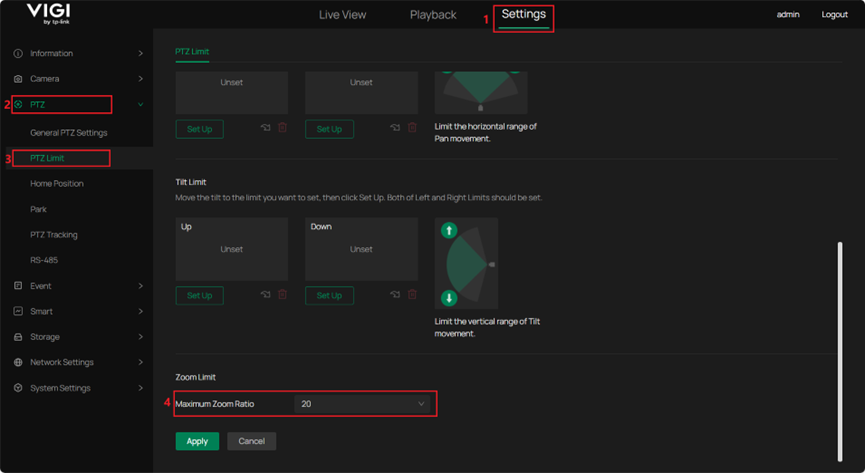This screenshot has height=473, width=865.
Task: Click the Tilt Limit heading text
Action: (191, 182)
